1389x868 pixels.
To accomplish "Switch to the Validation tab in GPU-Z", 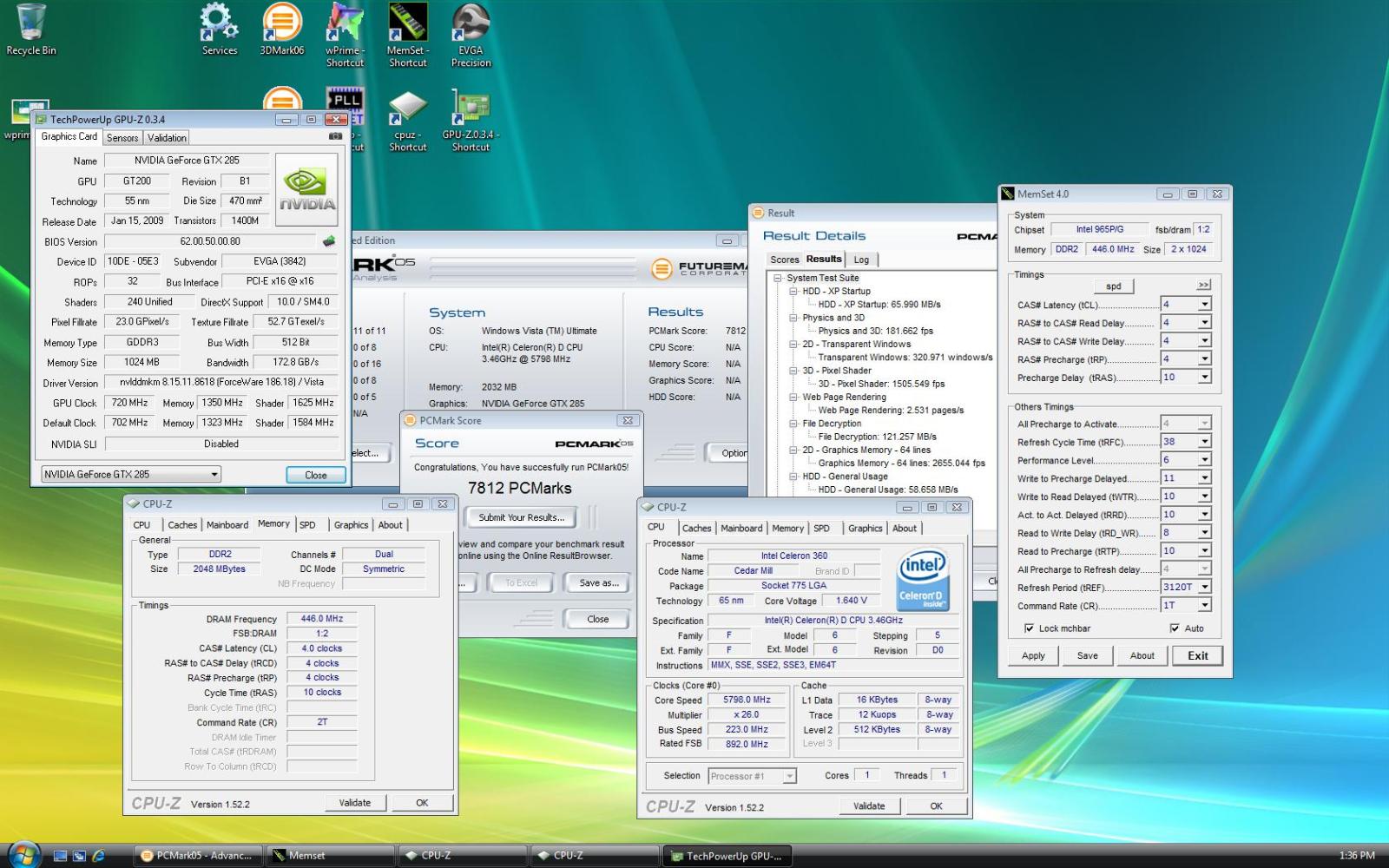I will point(167,138).
